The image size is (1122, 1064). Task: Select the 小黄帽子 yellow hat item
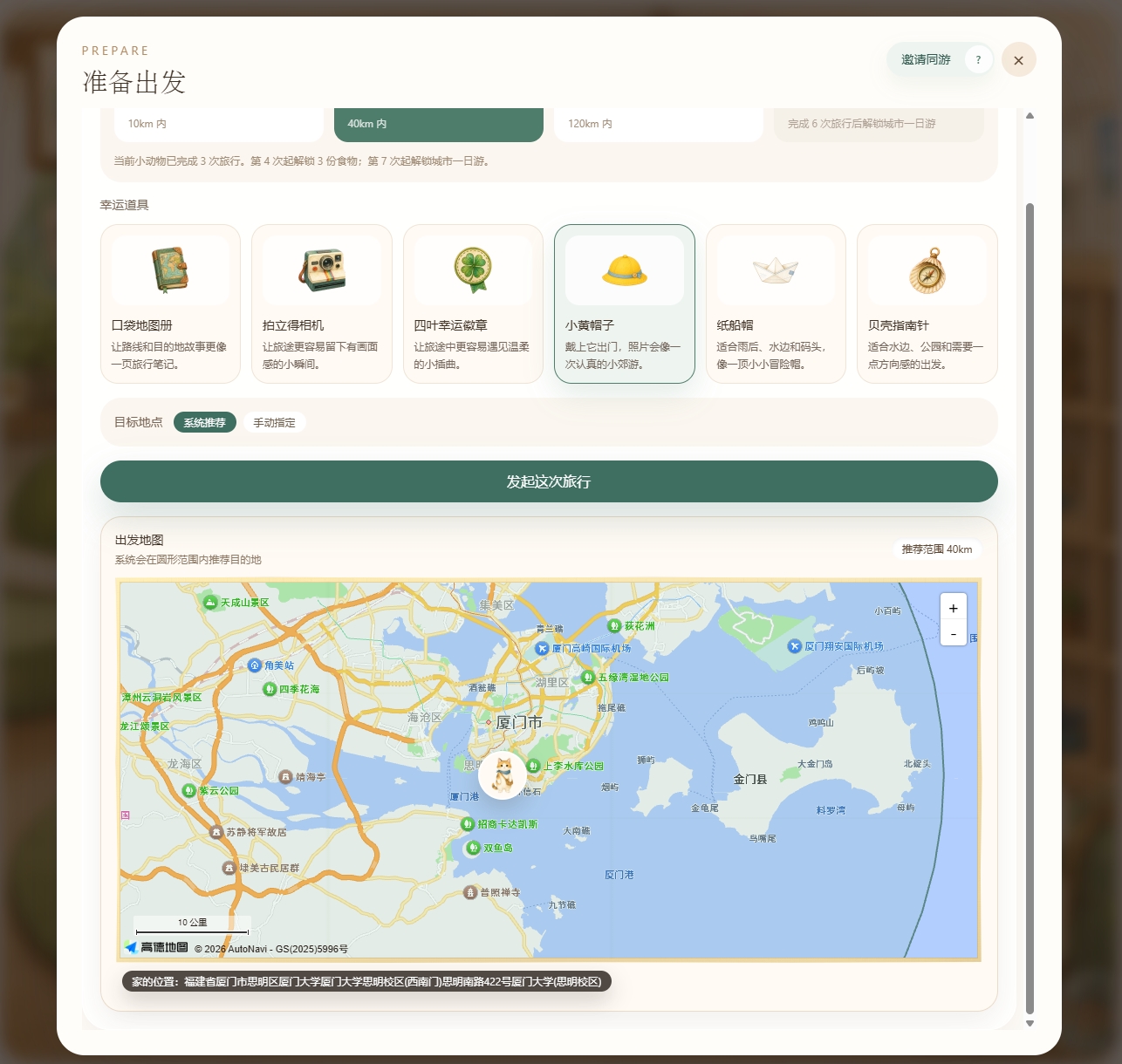(625, 304)
